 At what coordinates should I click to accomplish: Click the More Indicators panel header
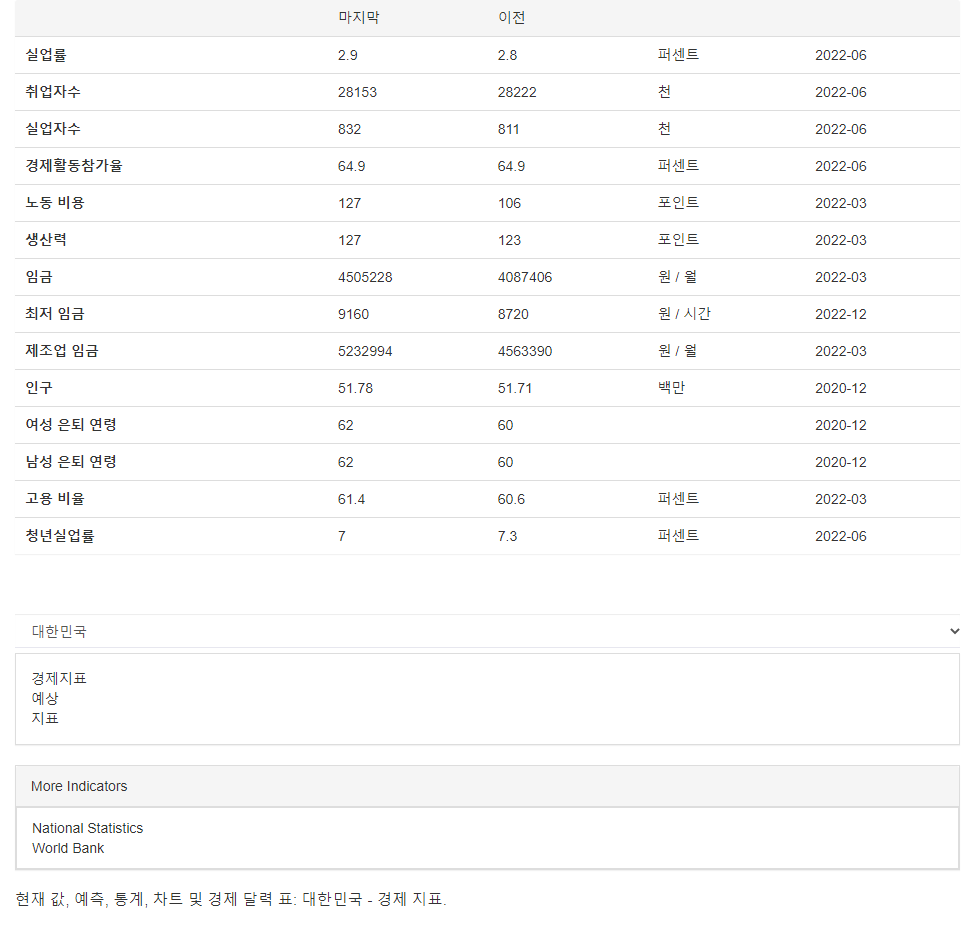pyautogui.click(x=488, y=786)
